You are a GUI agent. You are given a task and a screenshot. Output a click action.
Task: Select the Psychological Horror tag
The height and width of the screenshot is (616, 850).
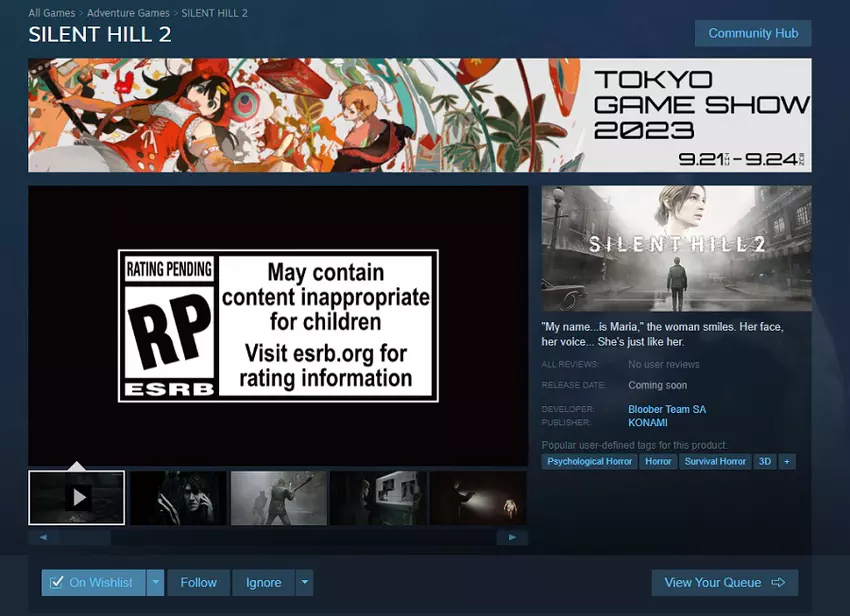589,461
